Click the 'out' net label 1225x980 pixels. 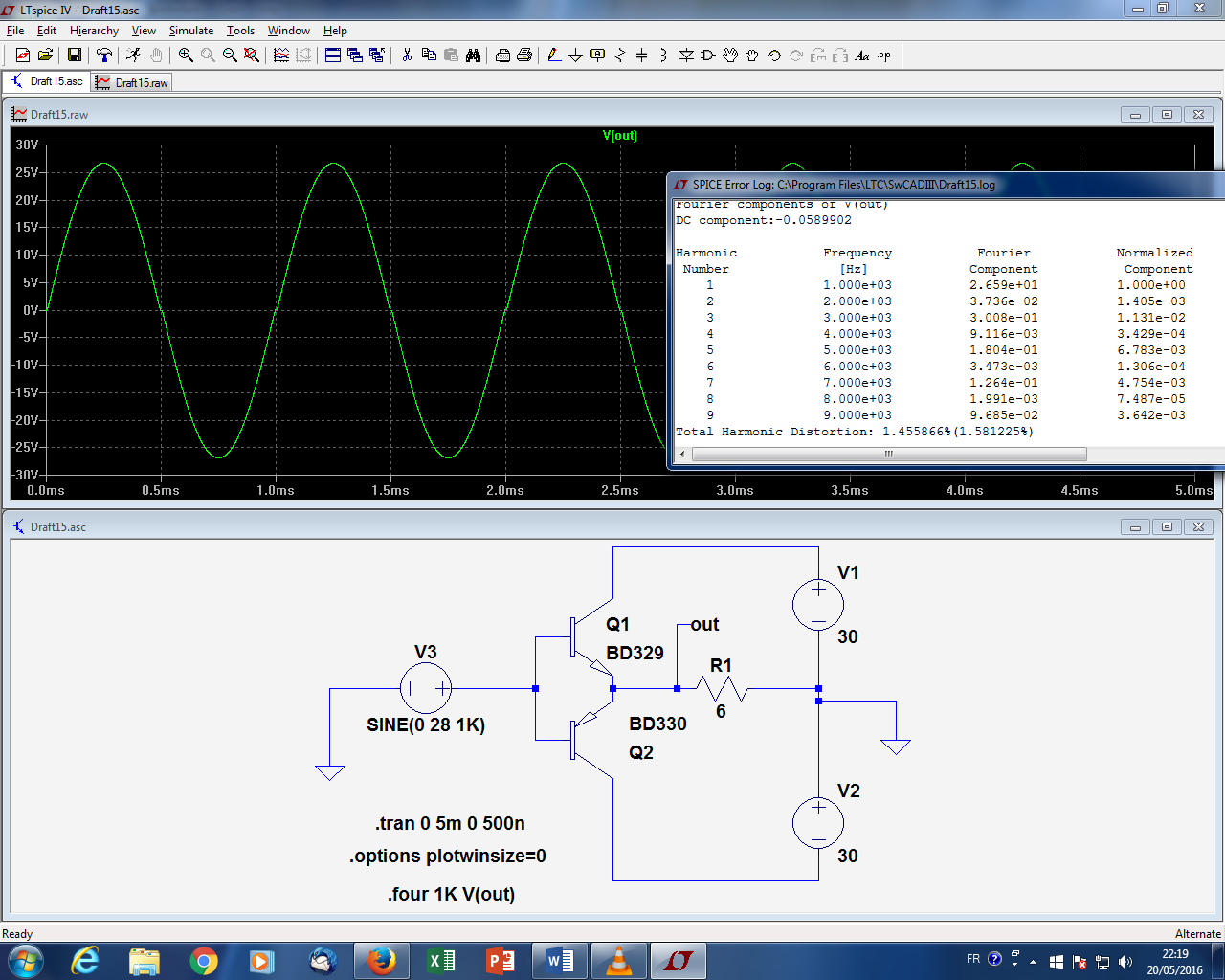(x=704, y=624)
